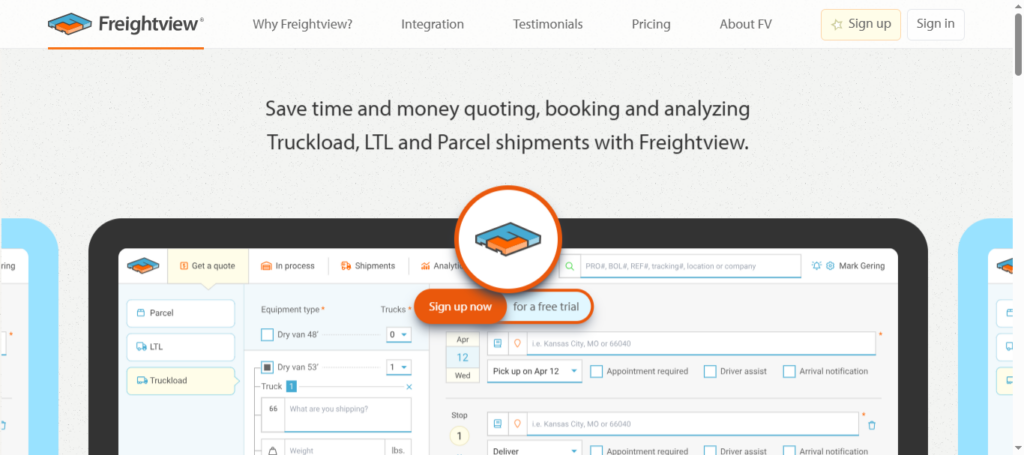Click the Sign in button

pyautogui.click(x=935, y=25)
